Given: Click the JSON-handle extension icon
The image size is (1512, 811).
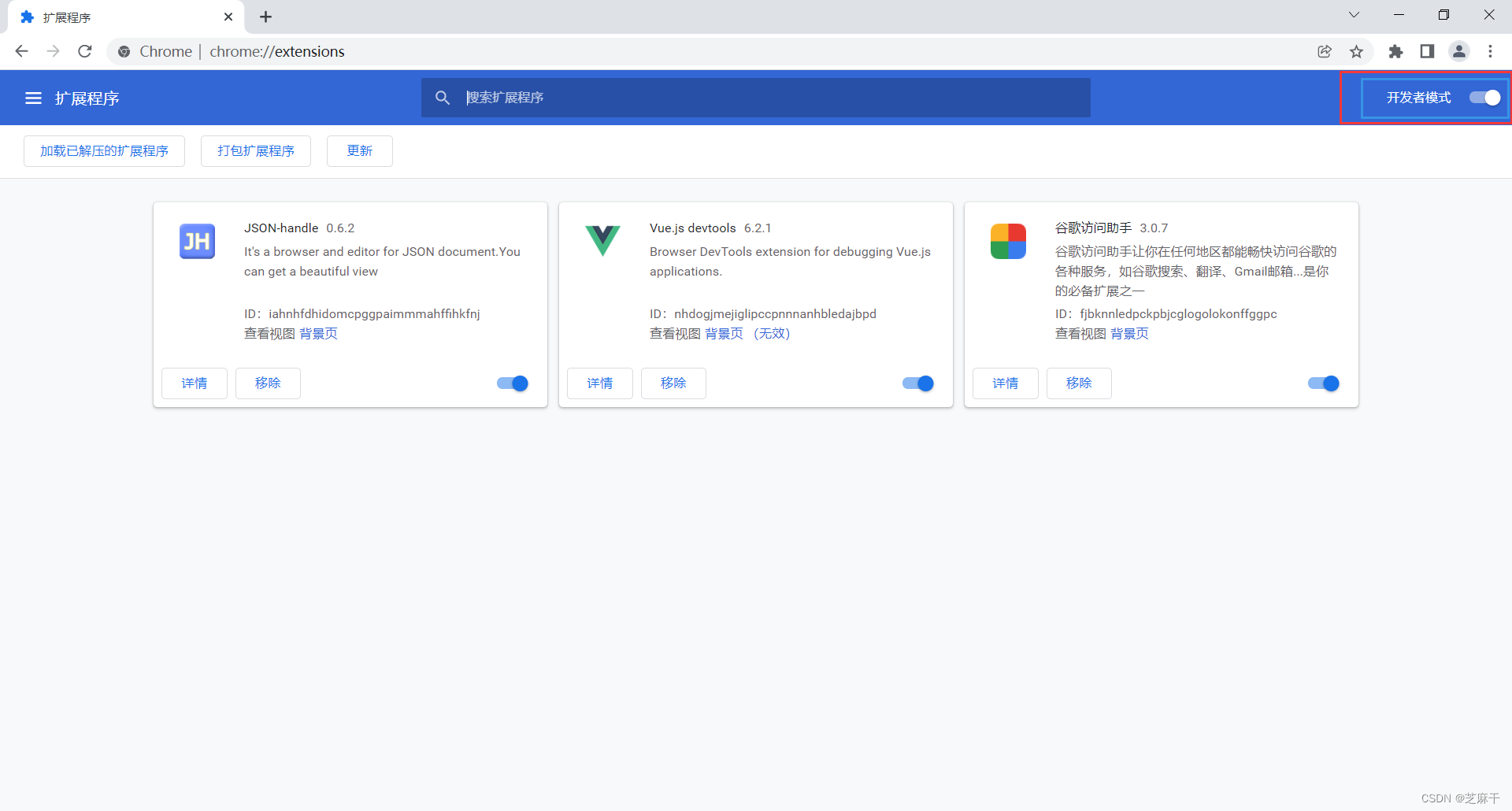Looking at the screenshot, I should 197,241.
